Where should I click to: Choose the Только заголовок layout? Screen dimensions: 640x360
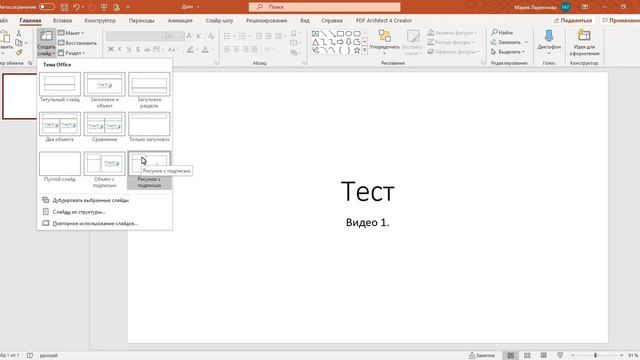[149, 127]
